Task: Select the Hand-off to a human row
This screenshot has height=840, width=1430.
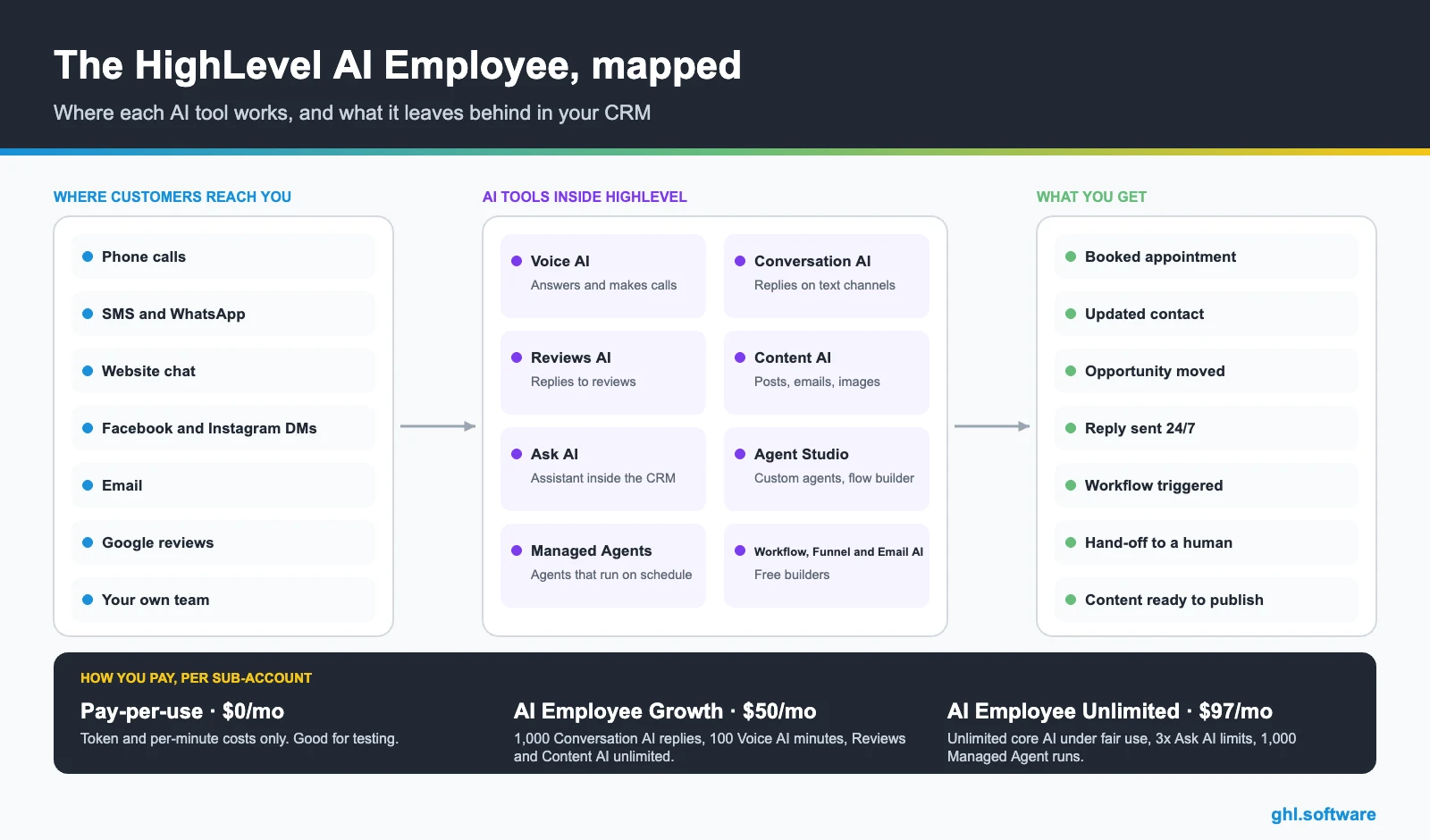Action: pos(1207,542)
